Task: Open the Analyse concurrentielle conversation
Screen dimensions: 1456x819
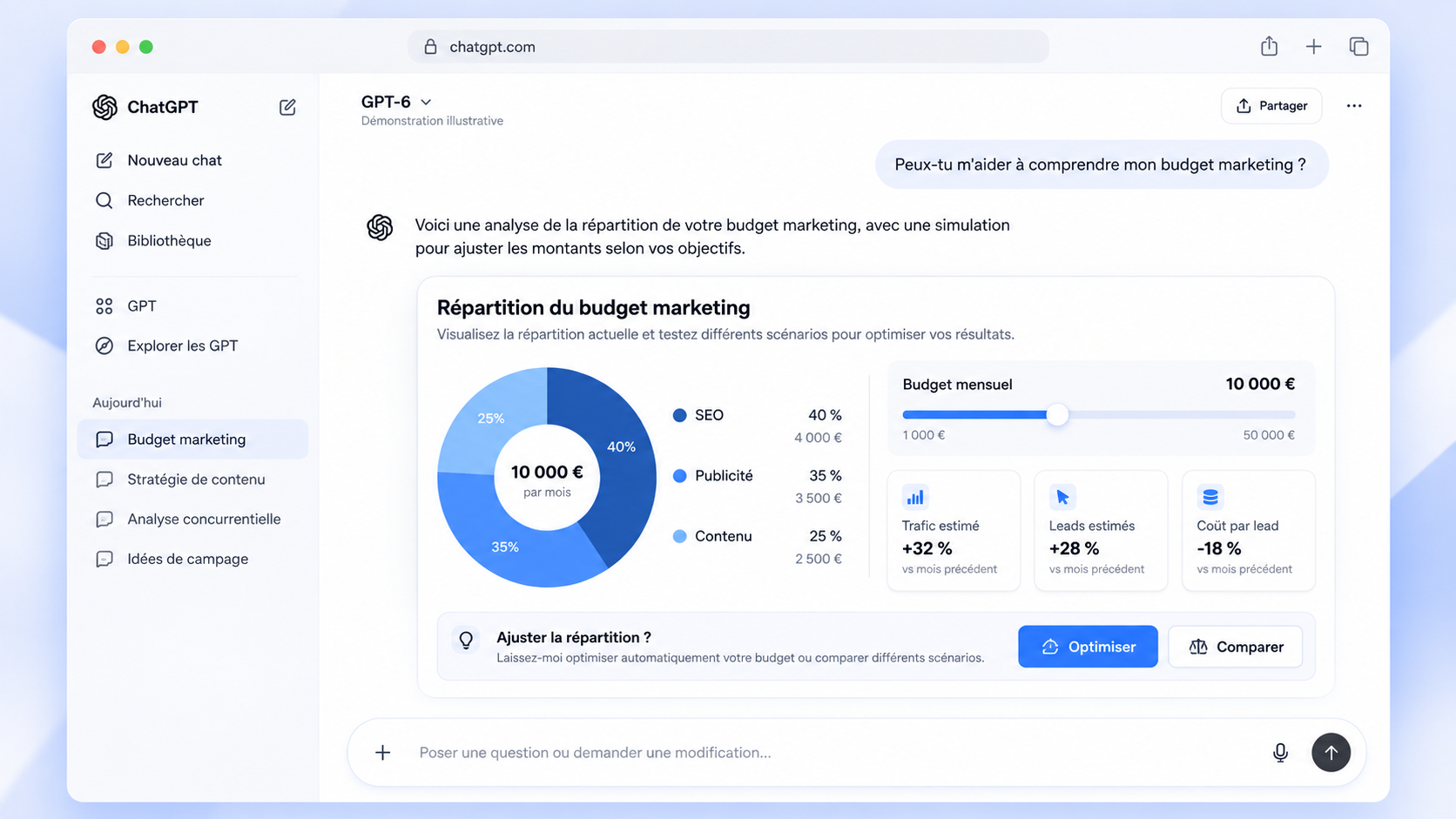Action: (x=192, y=519)
